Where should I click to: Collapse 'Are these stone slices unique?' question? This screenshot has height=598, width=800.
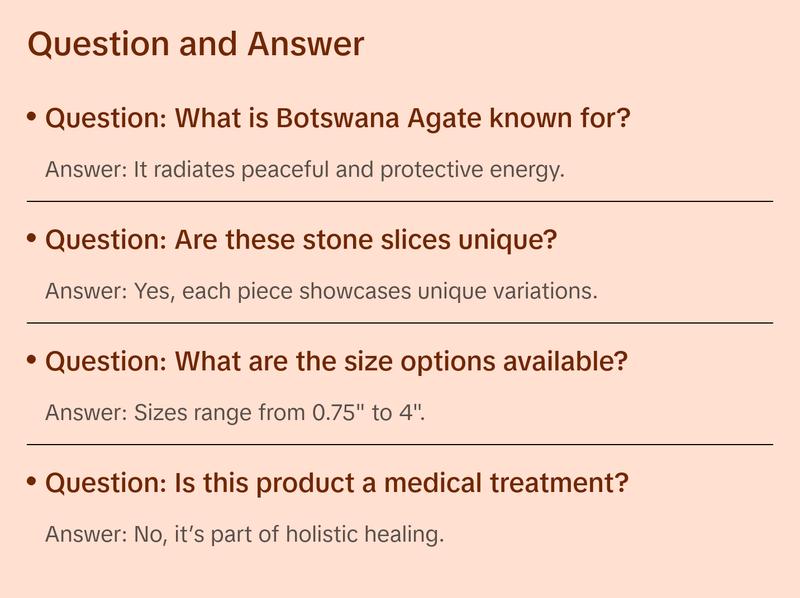pos(301,241)
